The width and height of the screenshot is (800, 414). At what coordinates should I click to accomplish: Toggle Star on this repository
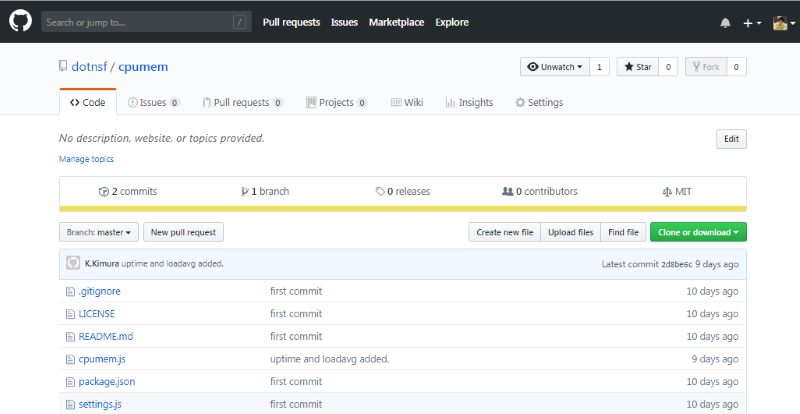637,67
